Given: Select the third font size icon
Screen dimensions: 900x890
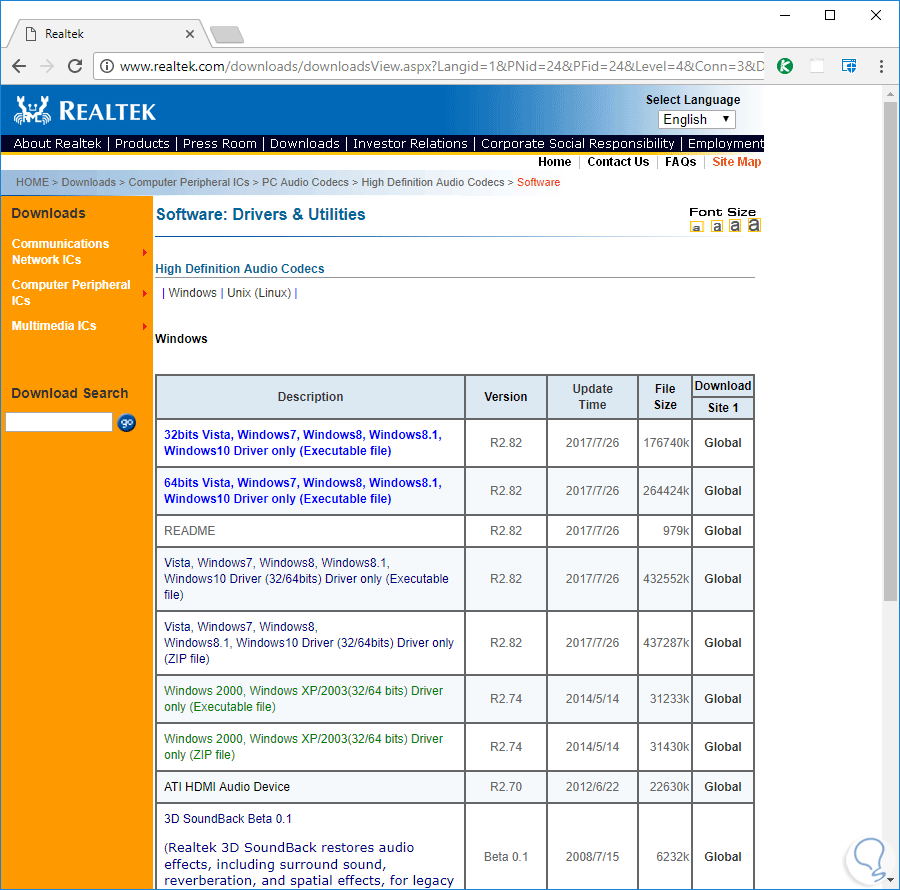Looking at the screenshot, I should (735, 226).
